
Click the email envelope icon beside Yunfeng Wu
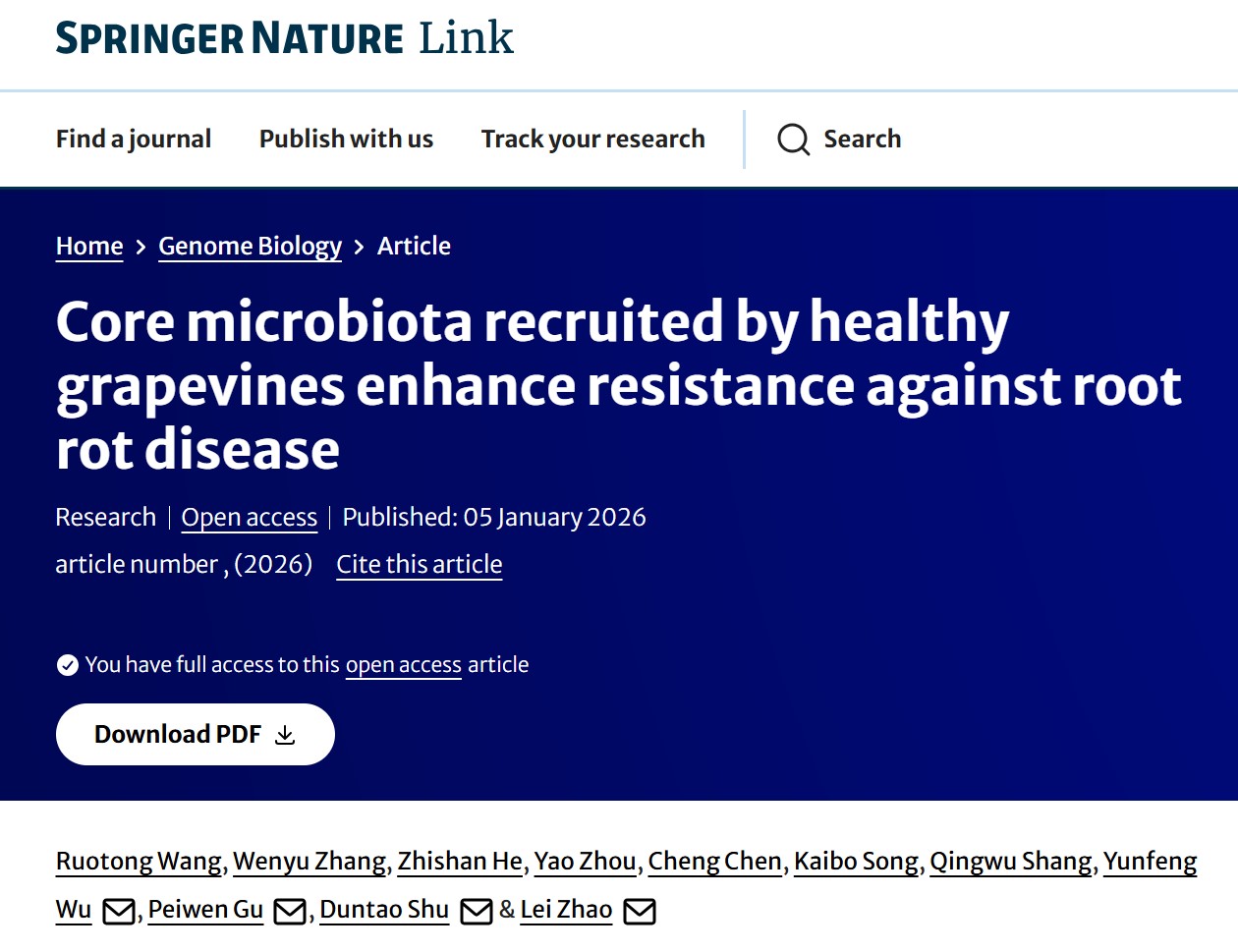(x=119, y=912)
